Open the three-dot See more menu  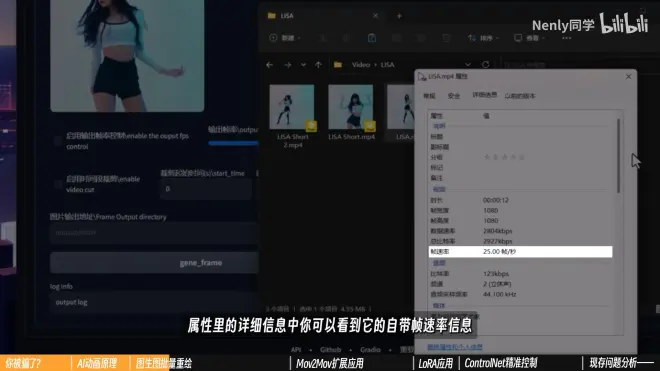[567, 38]
